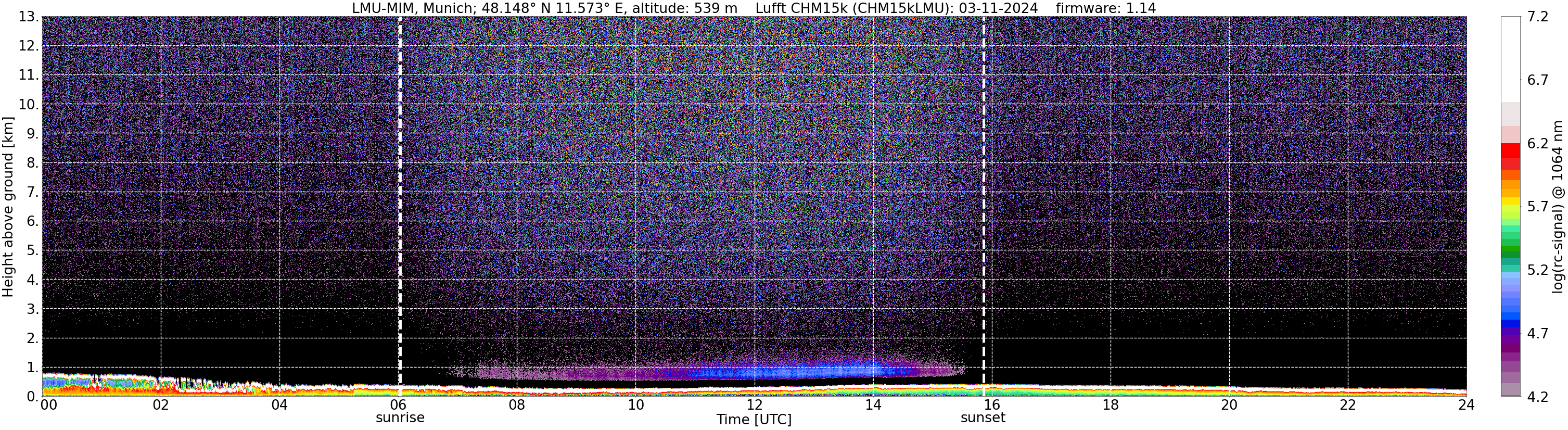
Task: Click the '08' time axis tick label
Action: [517, 405]
